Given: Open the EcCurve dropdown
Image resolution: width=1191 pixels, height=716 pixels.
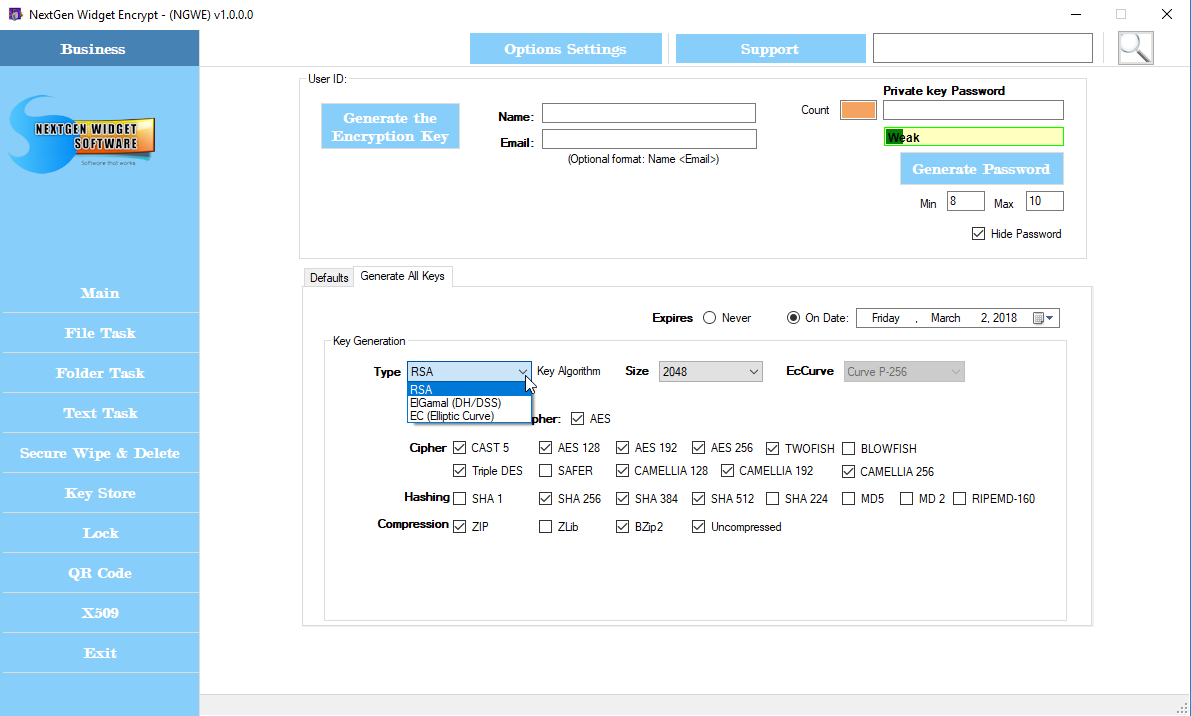Looking at the screenshot, I should tap(904, 372).
